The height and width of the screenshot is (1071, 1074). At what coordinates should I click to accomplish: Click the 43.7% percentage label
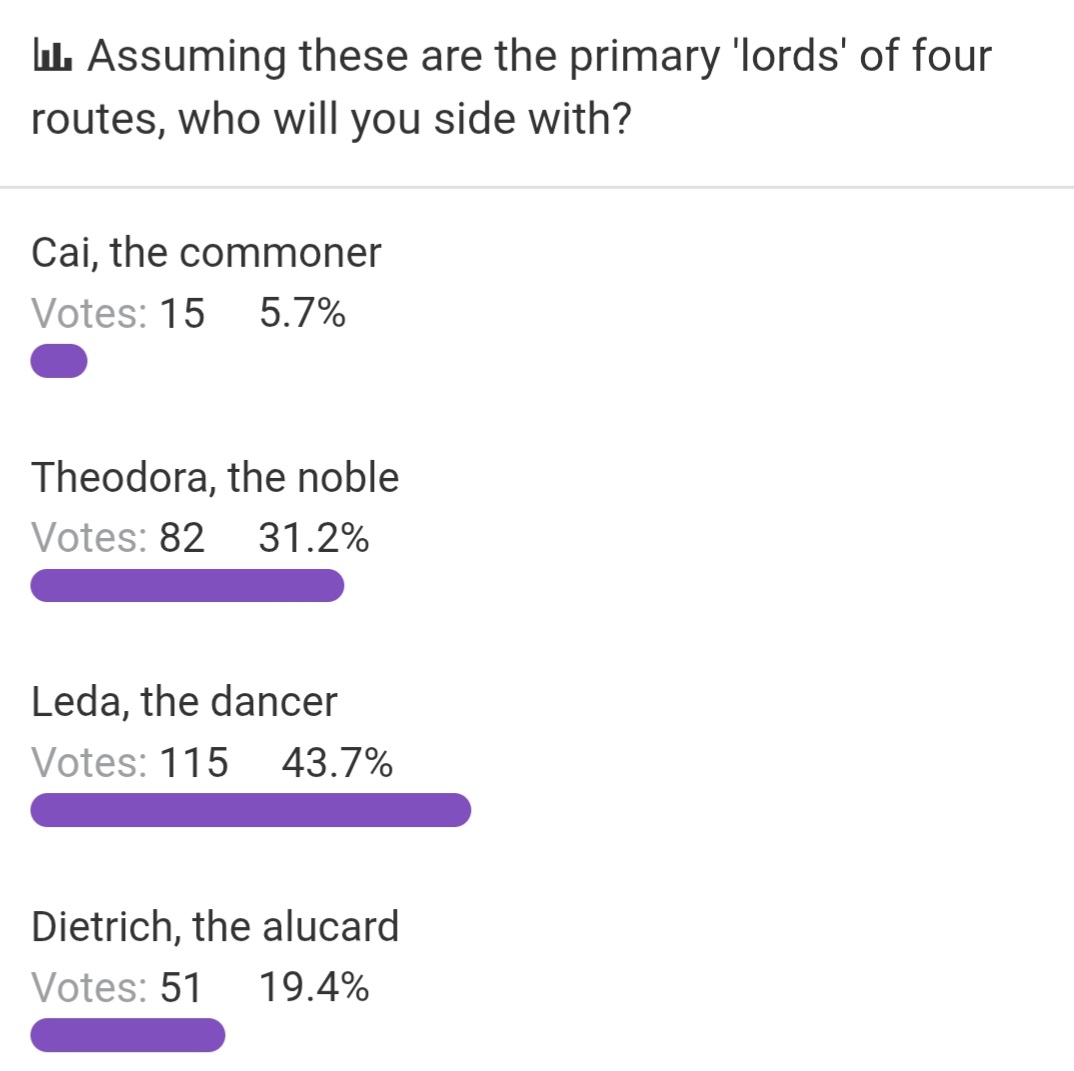[337, 762]
